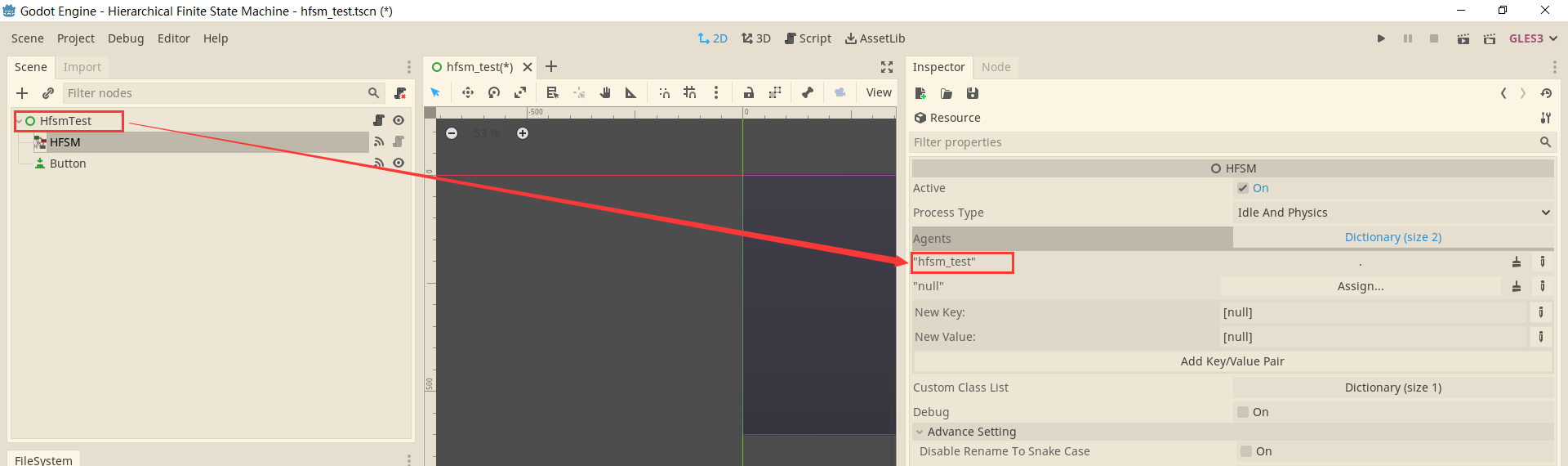Viewport: 1568px width, 466px height.
Task: Add a new child node
Action: (x=22, y=93)
